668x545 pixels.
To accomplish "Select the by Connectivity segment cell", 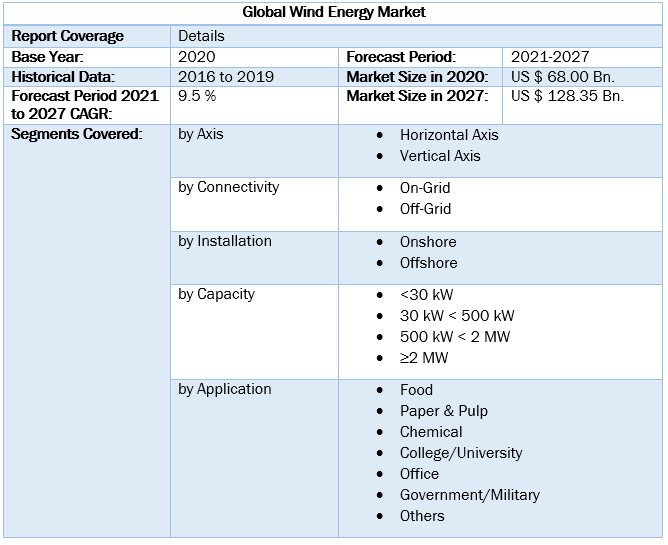I will (228, 187).
